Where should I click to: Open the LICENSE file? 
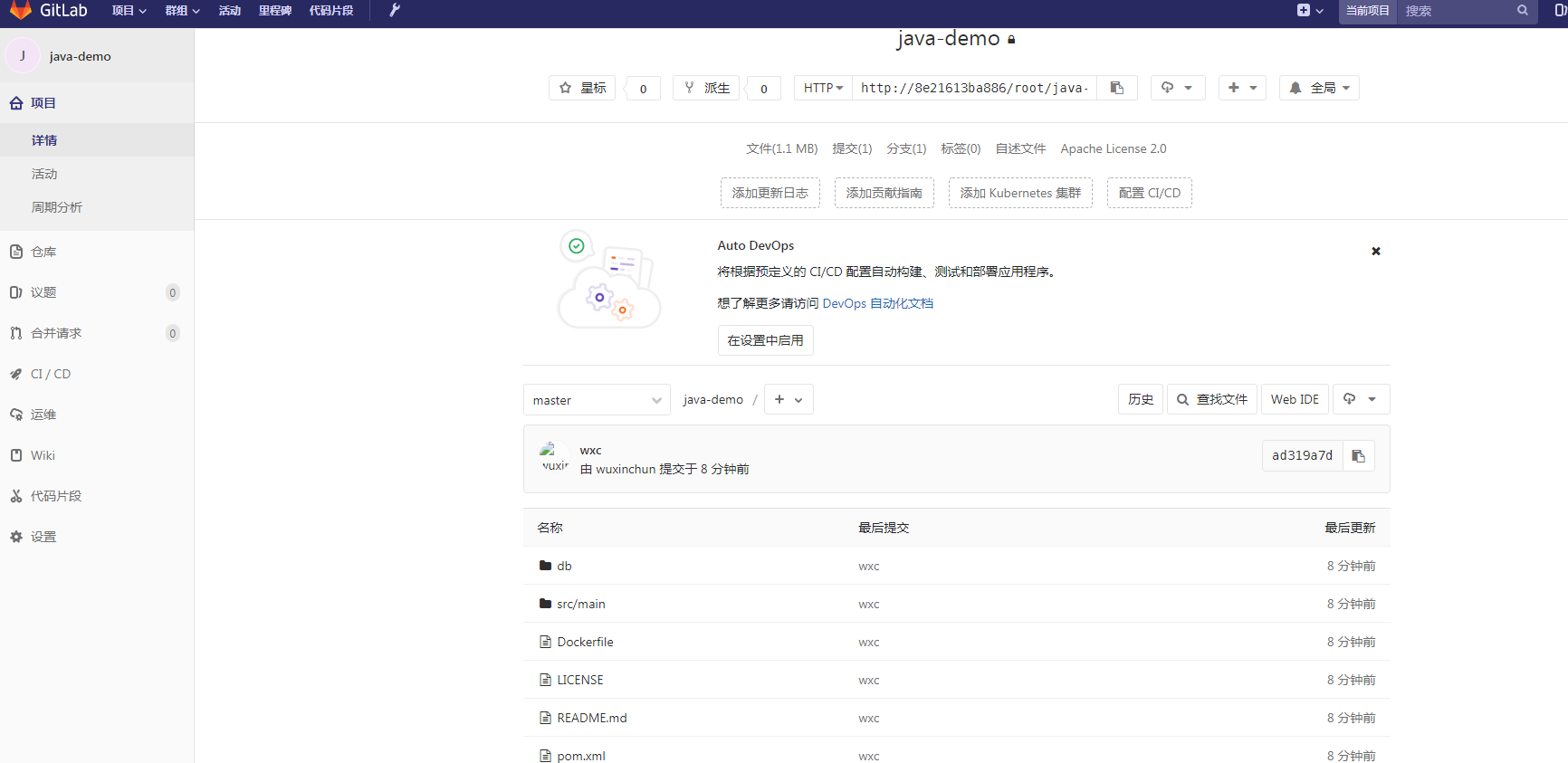580,680
